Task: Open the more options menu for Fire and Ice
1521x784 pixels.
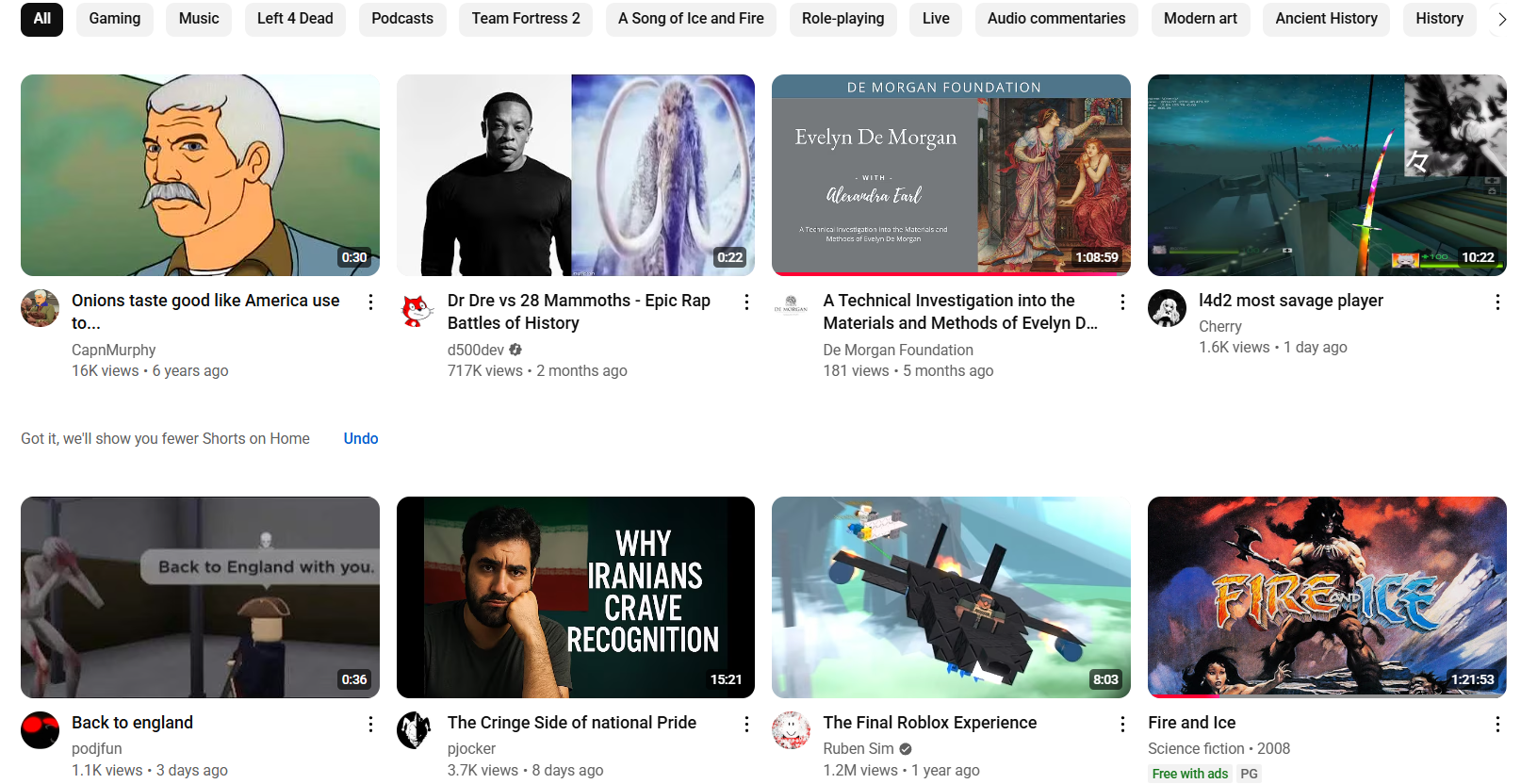Action: pyautogui.click(x=1497, y=724)
